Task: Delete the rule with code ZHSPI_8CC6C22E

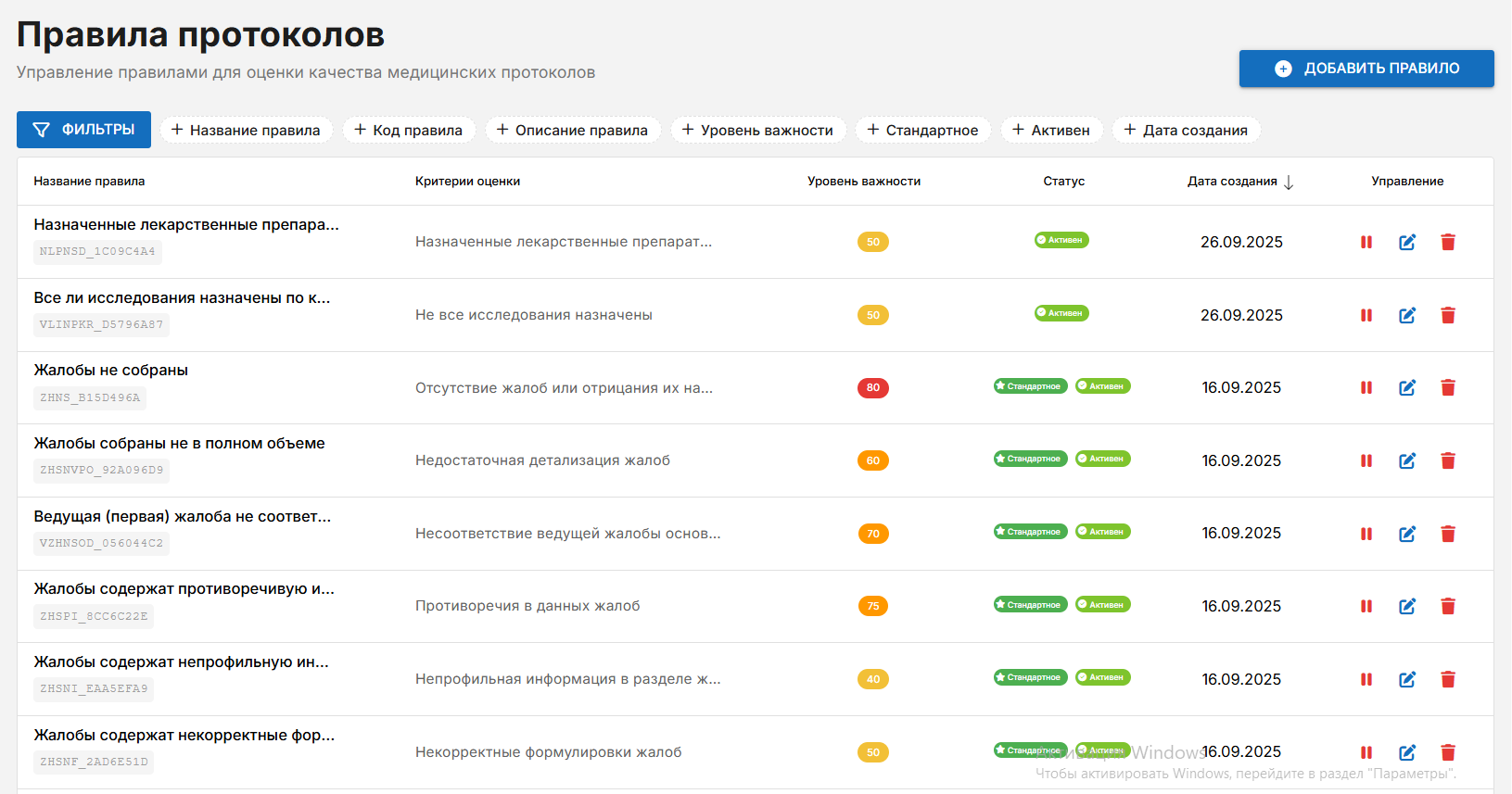Action: [1447, 606]
